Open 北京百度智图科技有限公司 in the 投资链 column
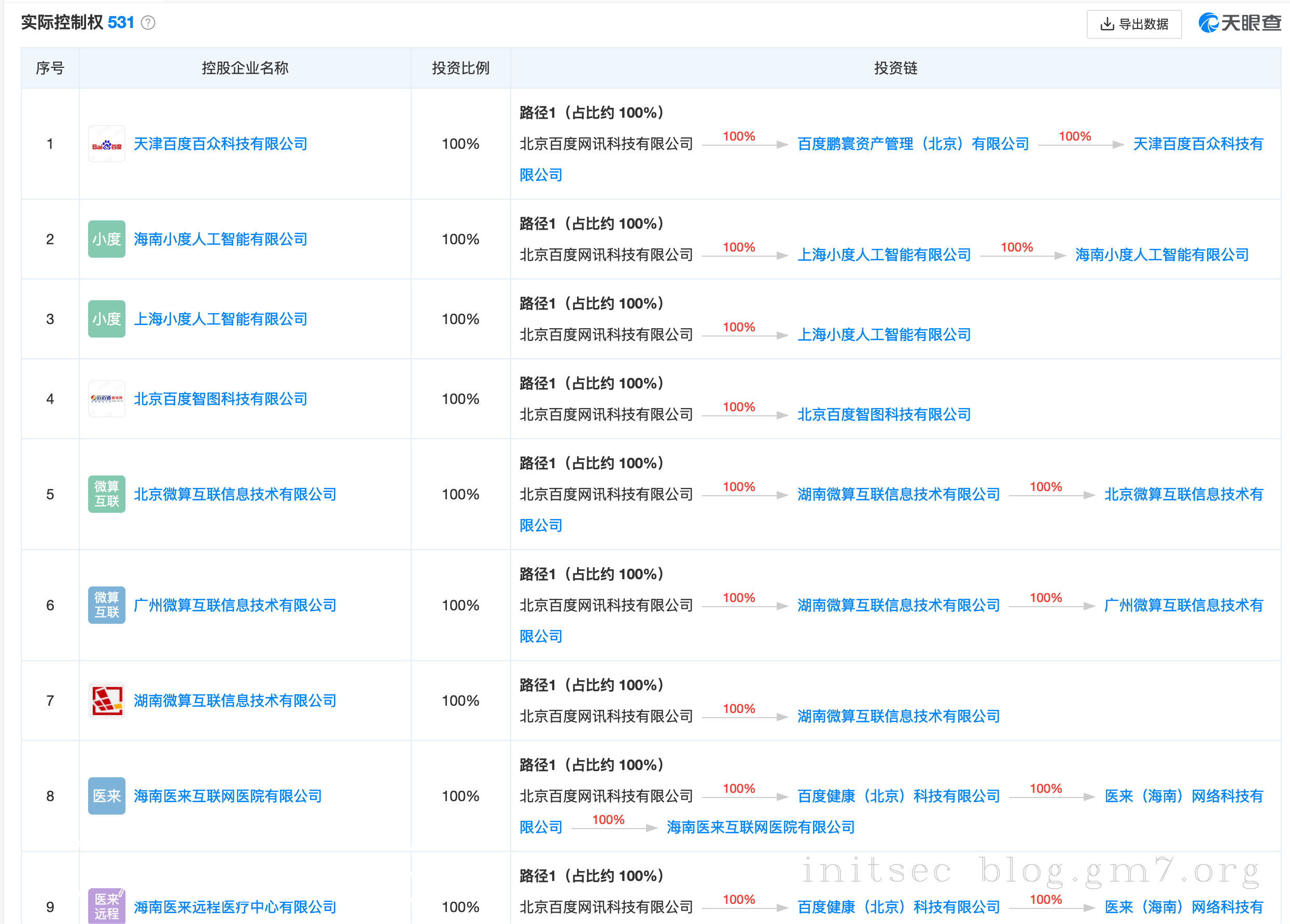This screenshot has height=924, width=1290. tap(884, 414)
